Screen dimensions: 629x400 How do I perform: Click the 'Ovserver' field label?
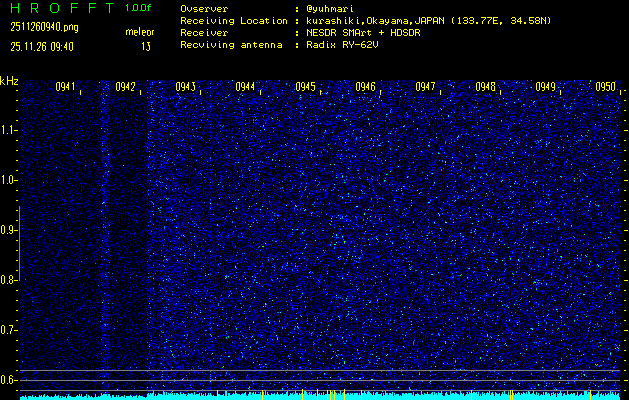pos(204,9)
